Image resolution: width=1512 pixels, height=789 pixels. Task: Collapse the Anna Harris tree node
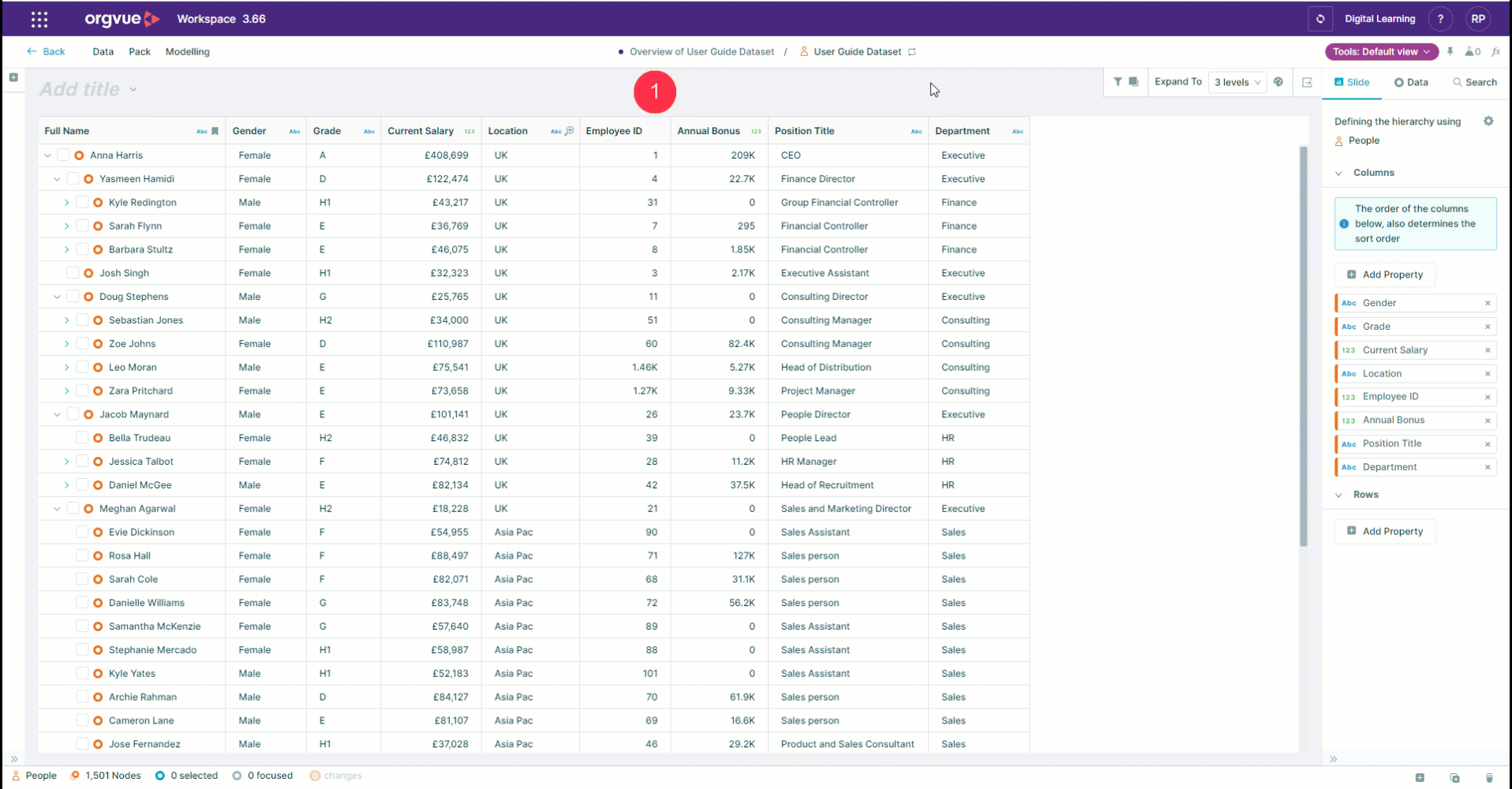click(x=48, y=155)
